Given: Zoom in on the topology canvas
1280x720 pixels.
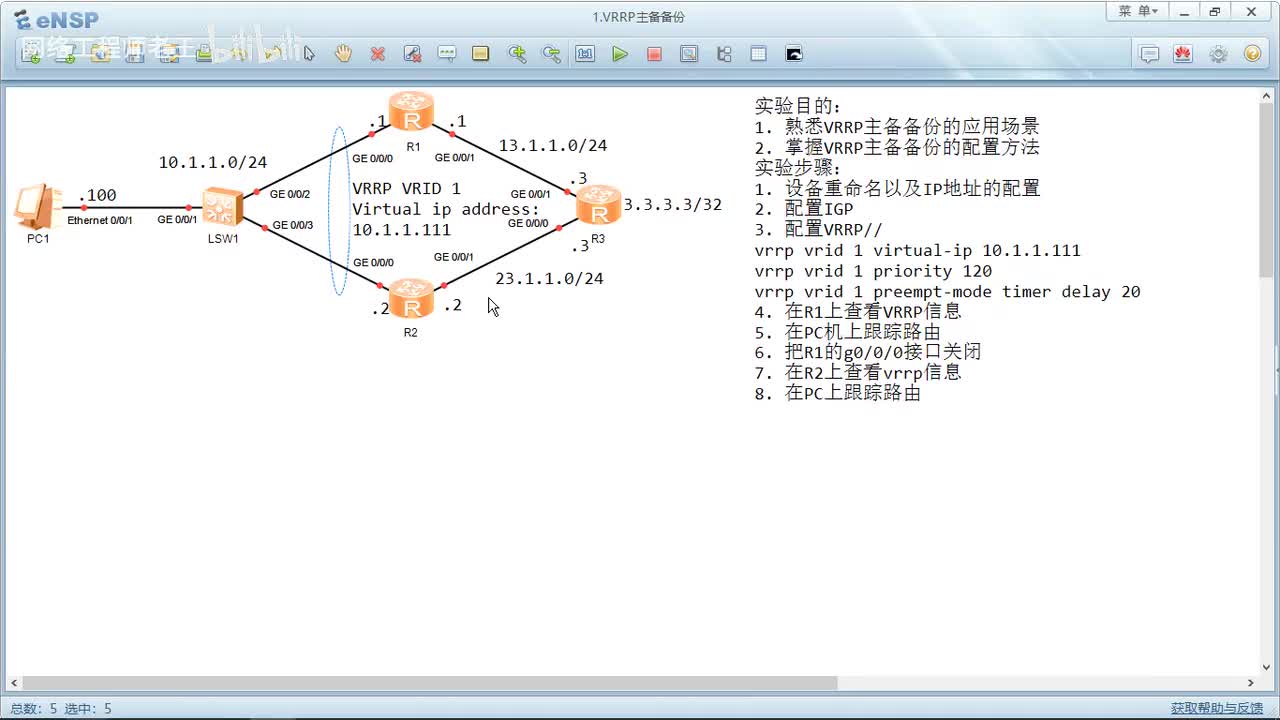Looking at the screenshot, I should tap(516, 54).
